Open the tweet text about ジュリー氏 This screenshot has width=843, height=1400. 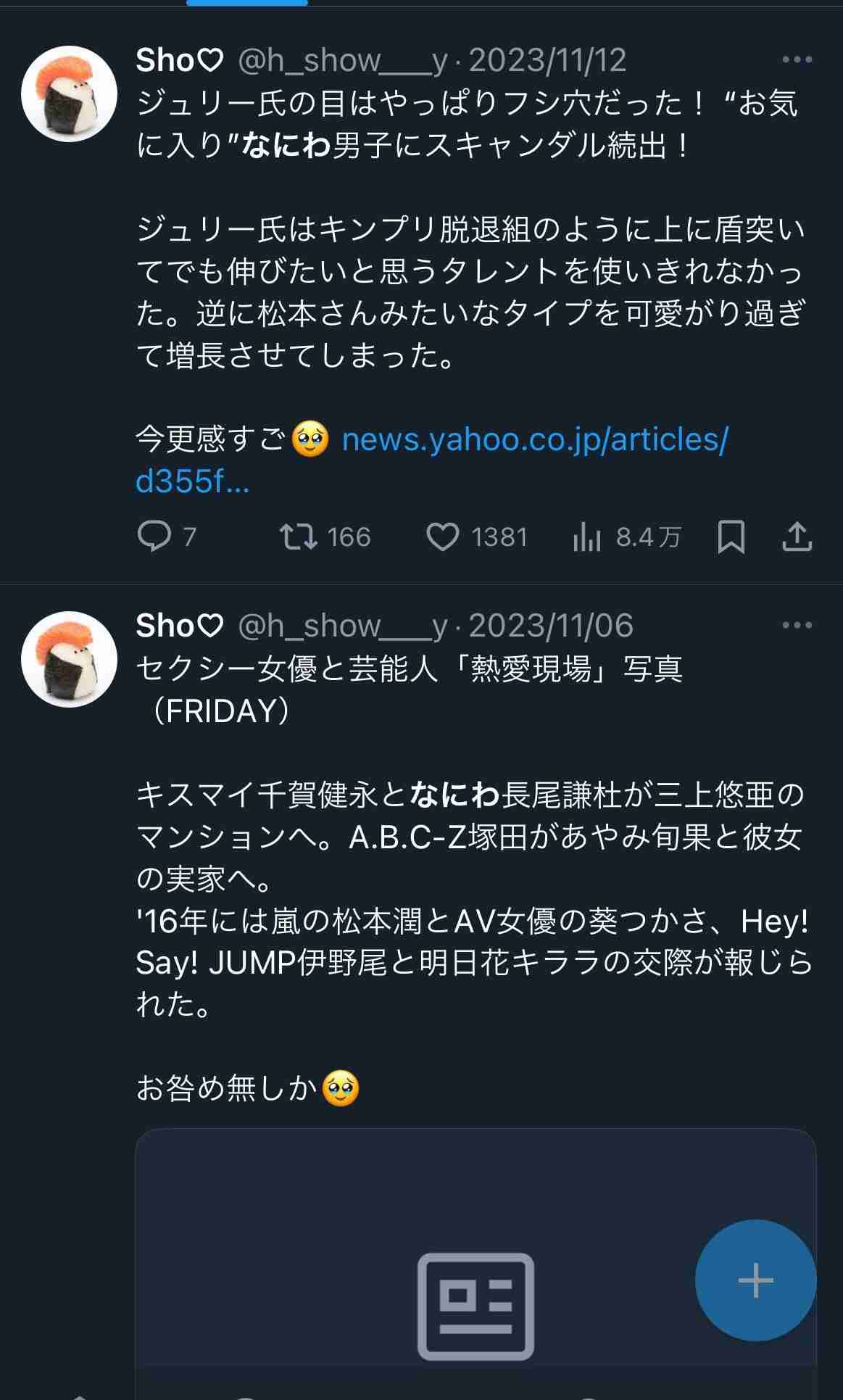(471, 290)
